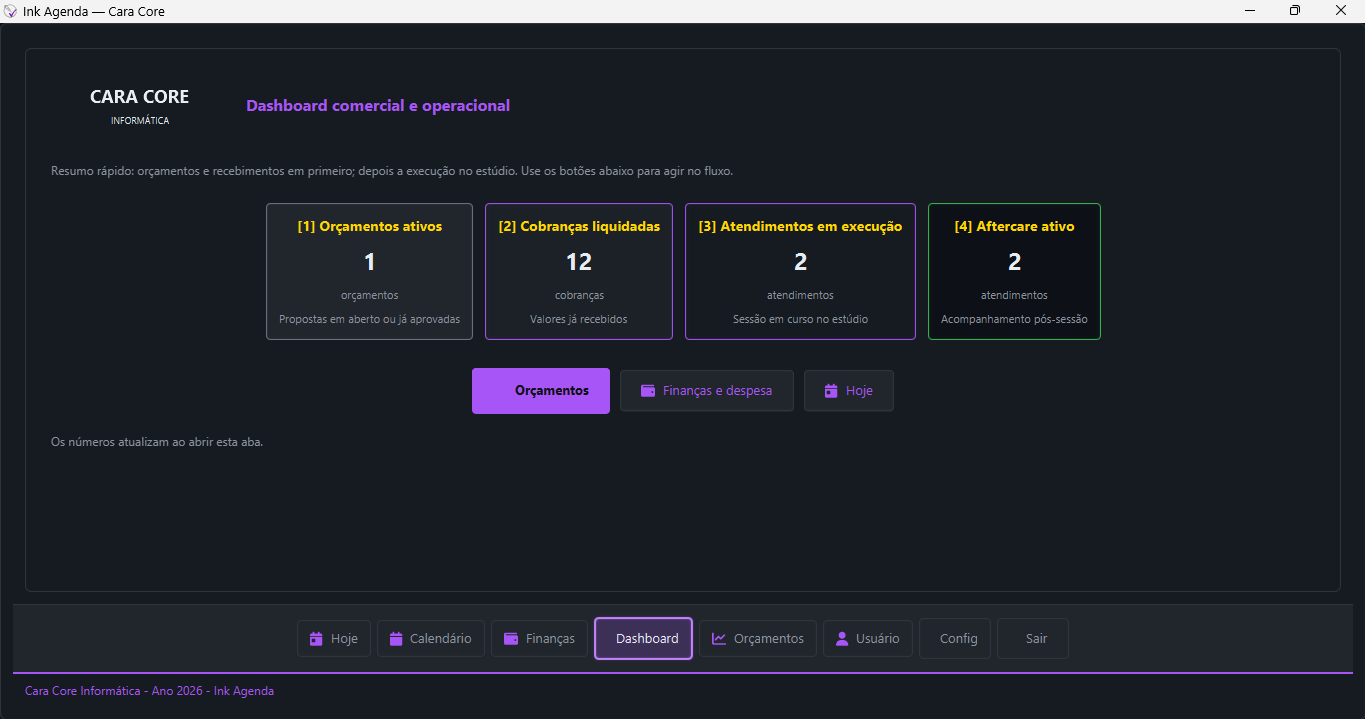Click the CARA CORE logo text
1365x719 pixels.
[x=139, y=97]
